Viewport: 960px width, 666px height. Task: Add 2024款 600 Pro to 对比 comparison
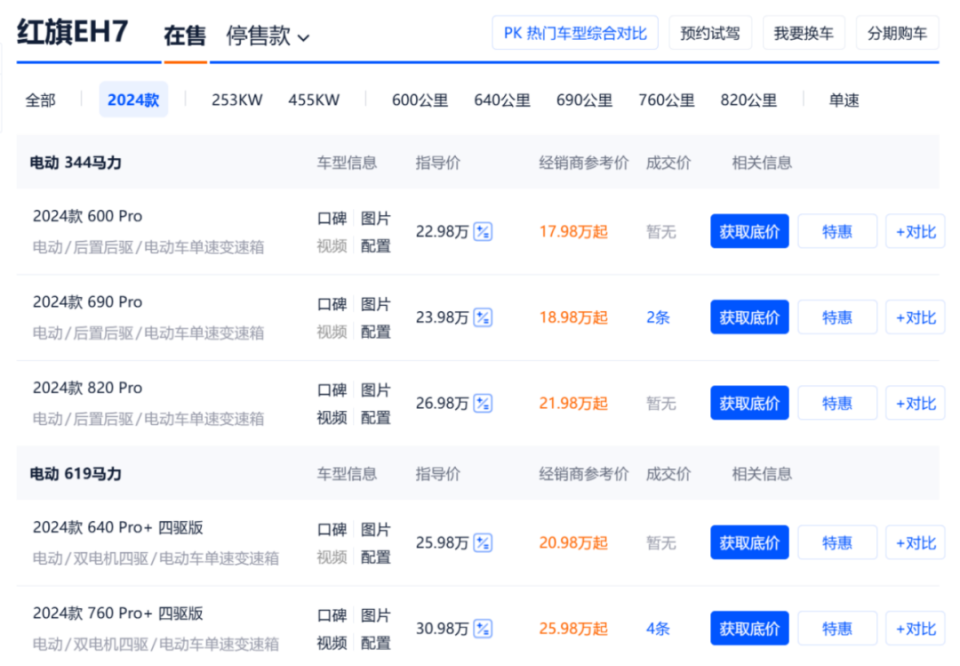(914, 231)
